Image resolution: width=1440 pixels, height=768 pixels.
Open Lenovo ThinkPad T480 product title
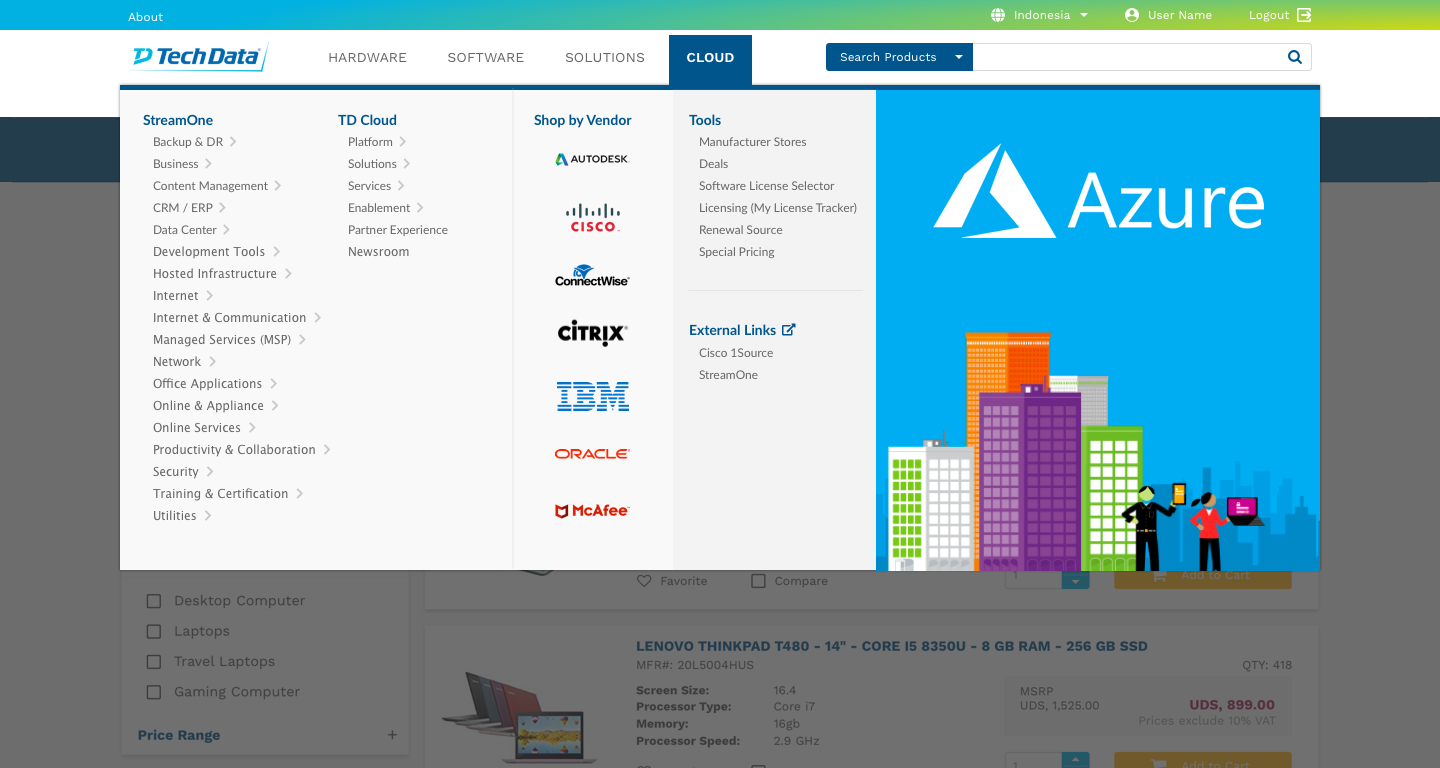892,646
